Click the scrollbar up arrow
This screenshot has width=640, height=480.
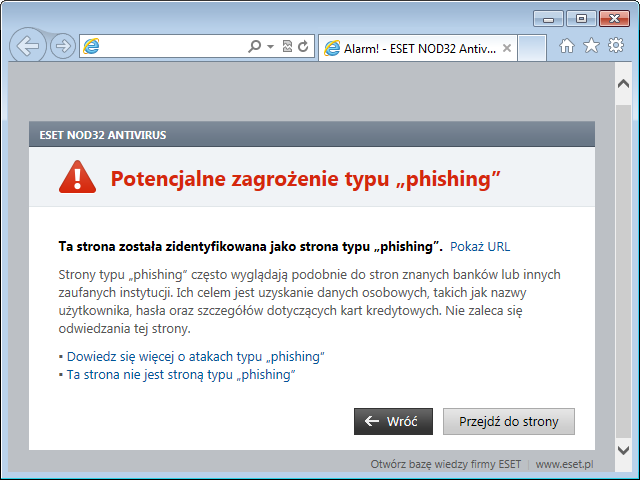click(623, 84)
